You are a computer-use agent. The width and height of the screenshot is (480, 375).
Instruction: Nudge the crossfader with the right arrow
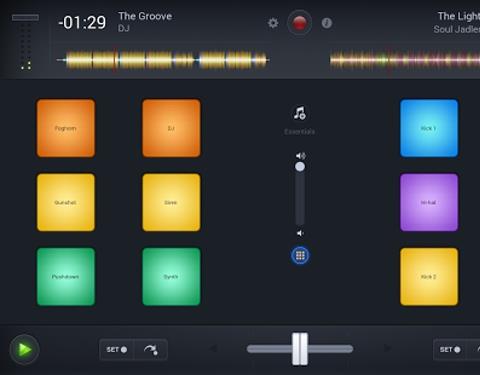point(387,349)
